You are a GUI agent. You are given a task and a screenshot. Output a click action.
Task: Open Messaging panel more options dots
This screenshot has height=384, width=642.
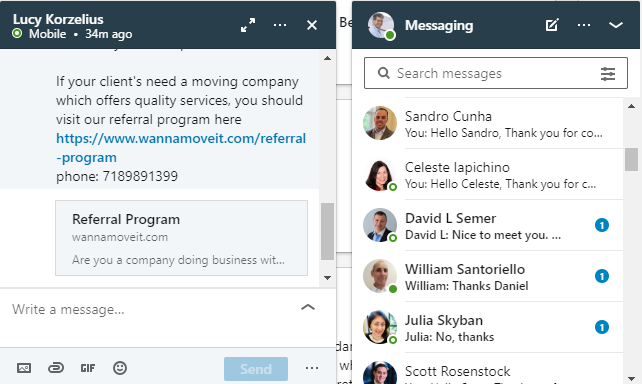pos(584,25)
